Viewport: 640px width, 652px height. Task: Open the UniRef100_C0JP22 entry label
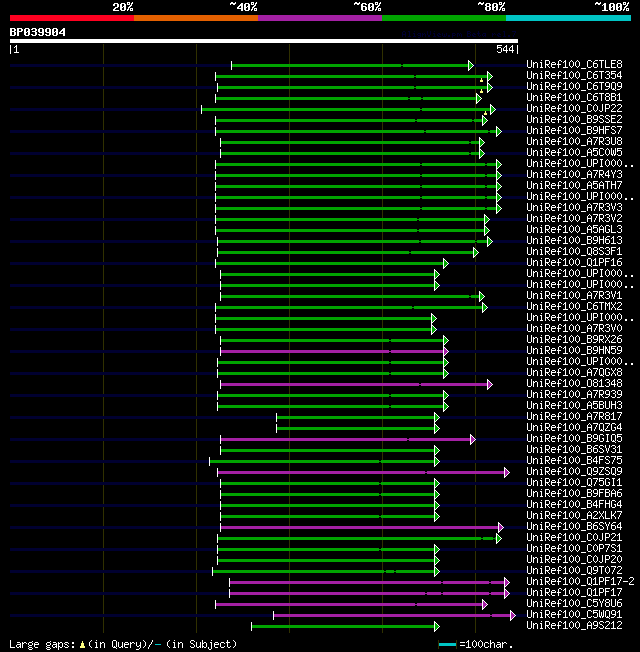pyautogui.click(x=574, y=108)
